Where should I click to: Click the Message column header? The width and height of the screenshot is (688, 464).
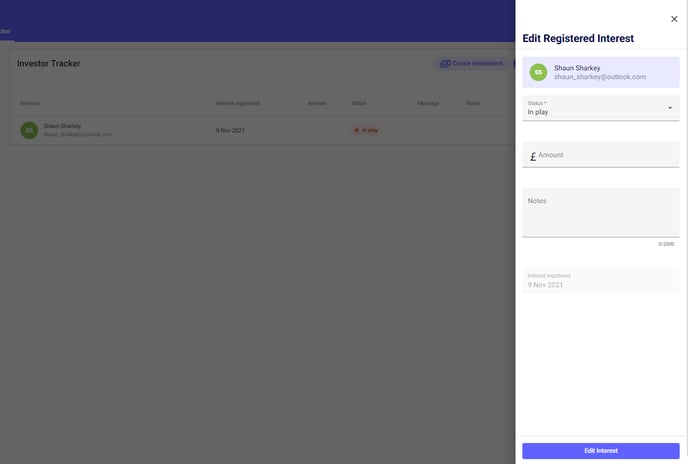[428, 103]
